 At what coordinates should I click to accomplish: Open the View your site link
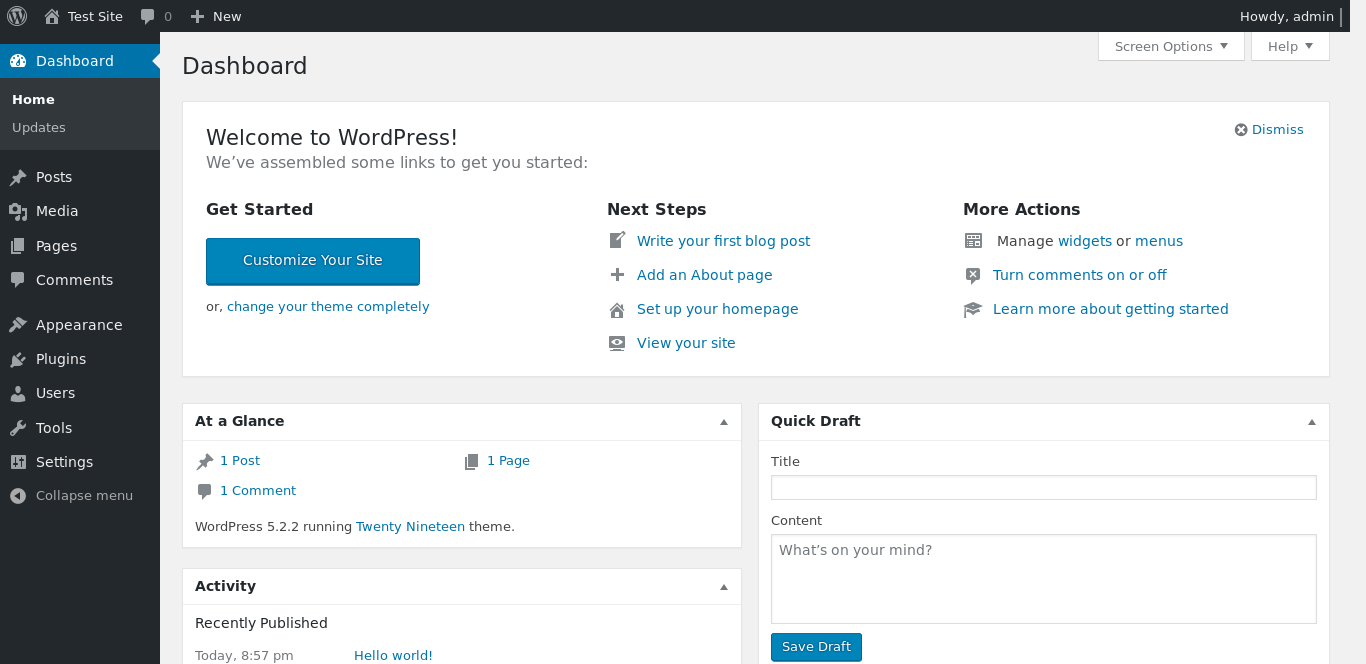[x=686, y=343]
